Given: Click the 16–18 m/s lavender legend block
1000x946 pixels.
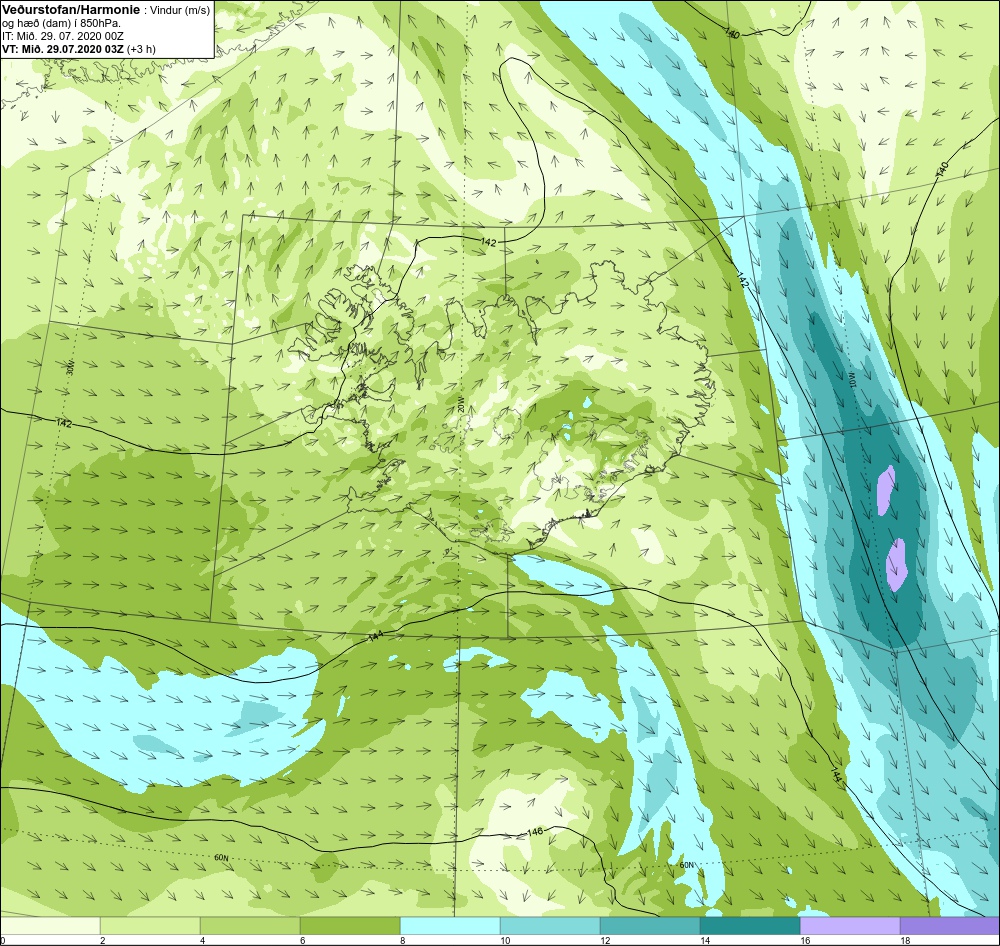Looking at the screenshot, I should (850, 926).
